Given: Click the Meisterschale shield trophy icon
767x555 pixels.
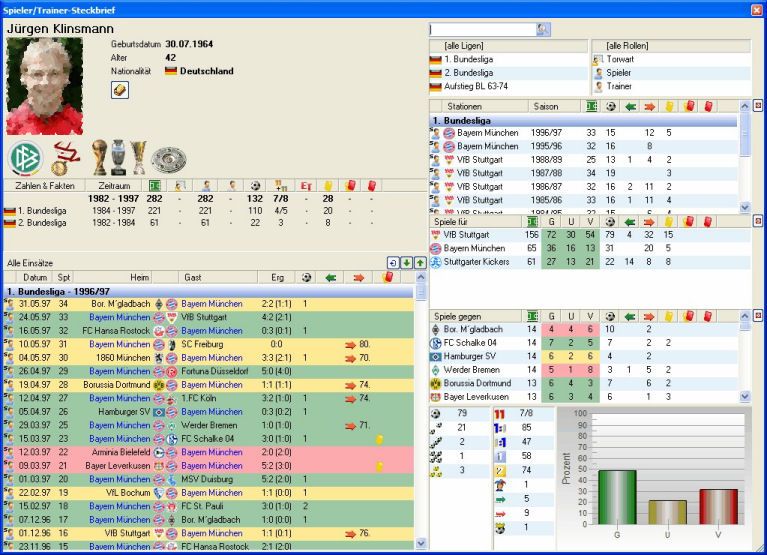Looking at the screenshot, I should click(169, 159).
